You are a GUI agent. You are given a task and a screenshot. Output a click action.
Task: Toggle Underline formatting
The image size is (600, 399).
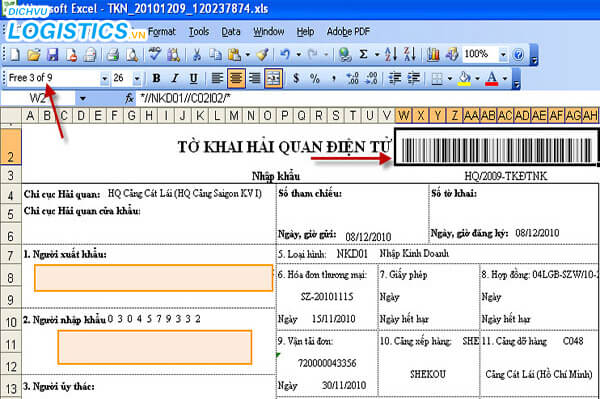[194, 78]
